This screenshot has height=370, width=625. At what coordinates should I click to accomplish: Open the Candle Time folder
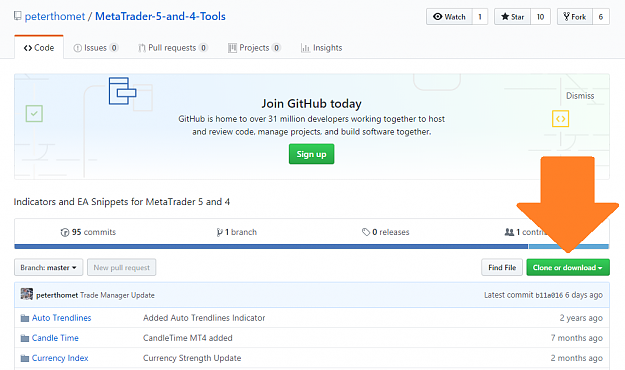click(55, 338)
